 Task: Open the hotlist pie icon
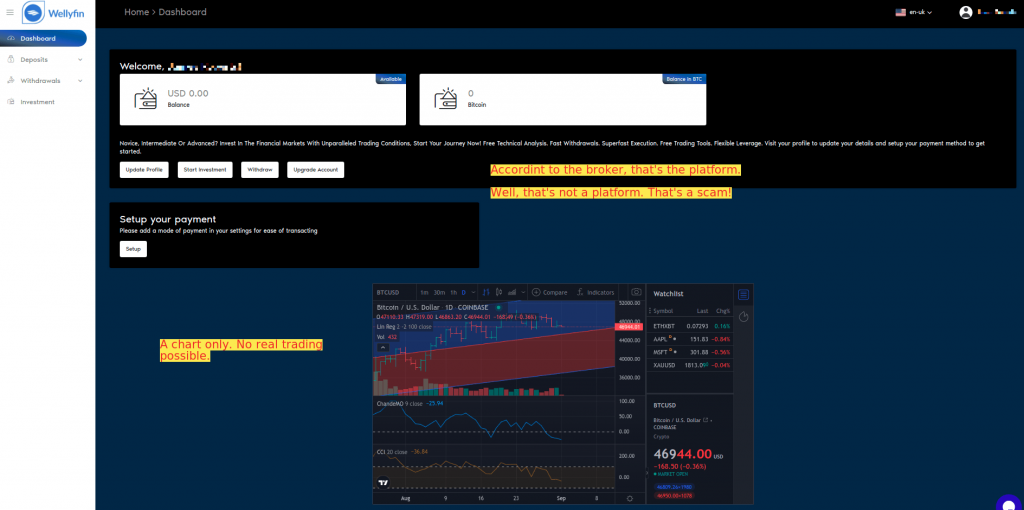coord(743,317)
